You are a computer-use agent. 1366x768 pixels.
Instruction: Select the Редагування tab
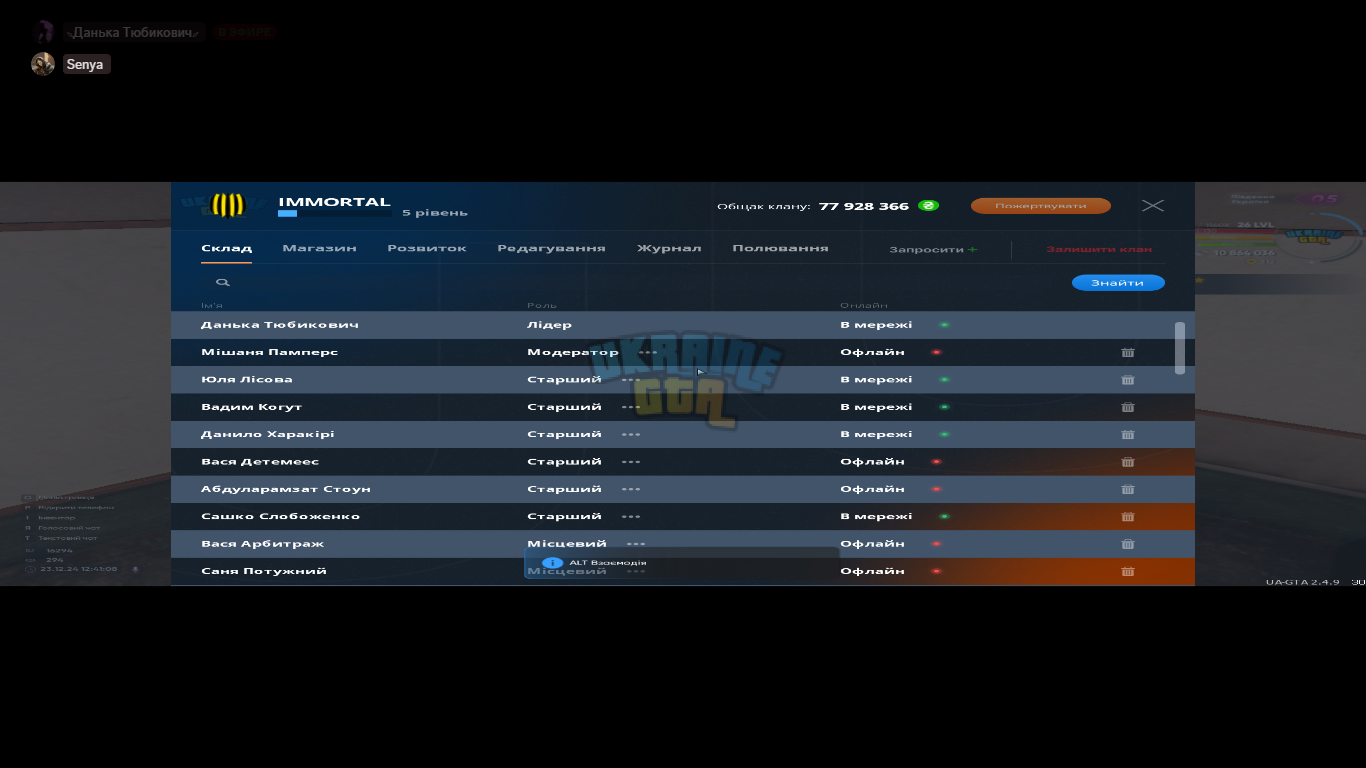551,248
